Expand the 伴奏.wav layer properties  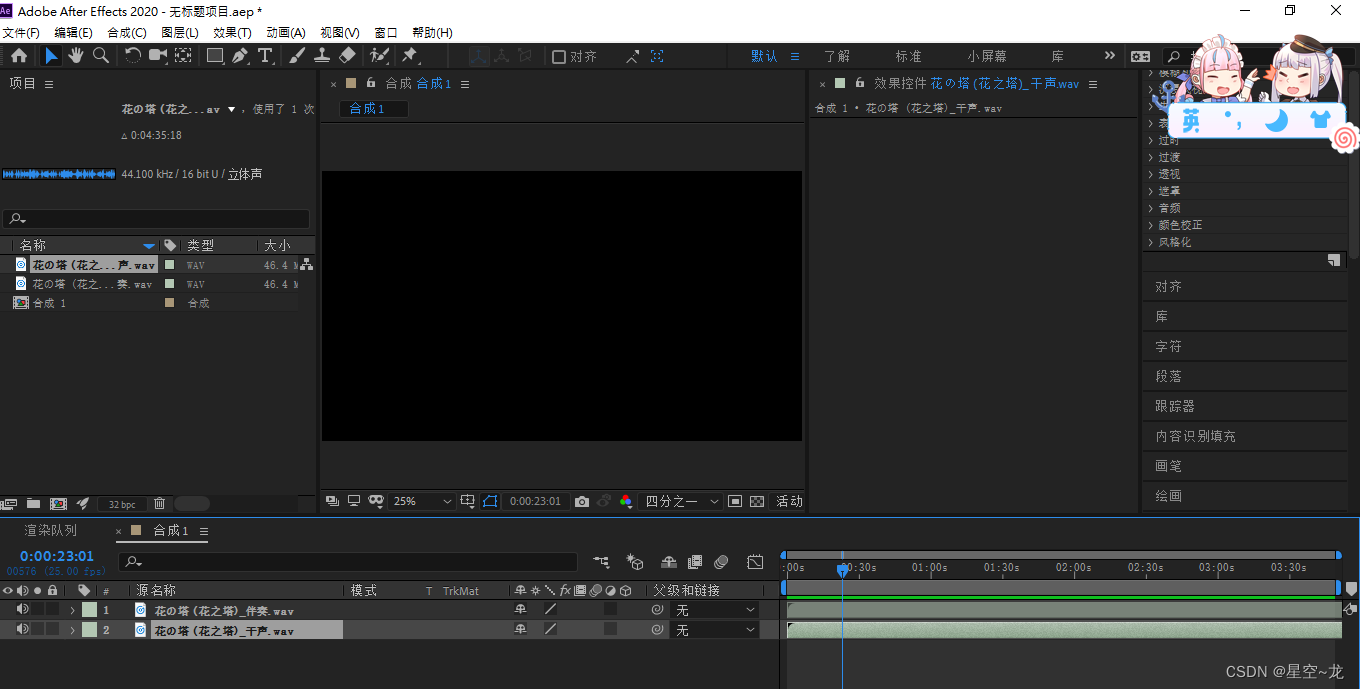click(72, 610)
